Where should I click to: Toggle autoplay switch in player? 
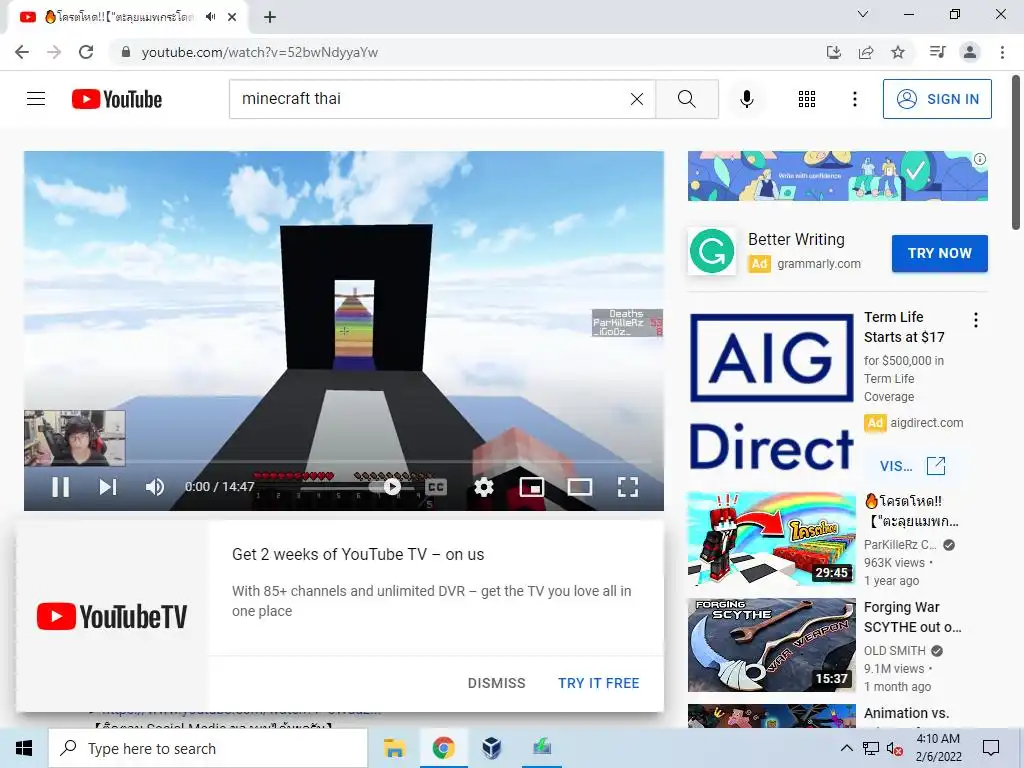tap(385, 487)
